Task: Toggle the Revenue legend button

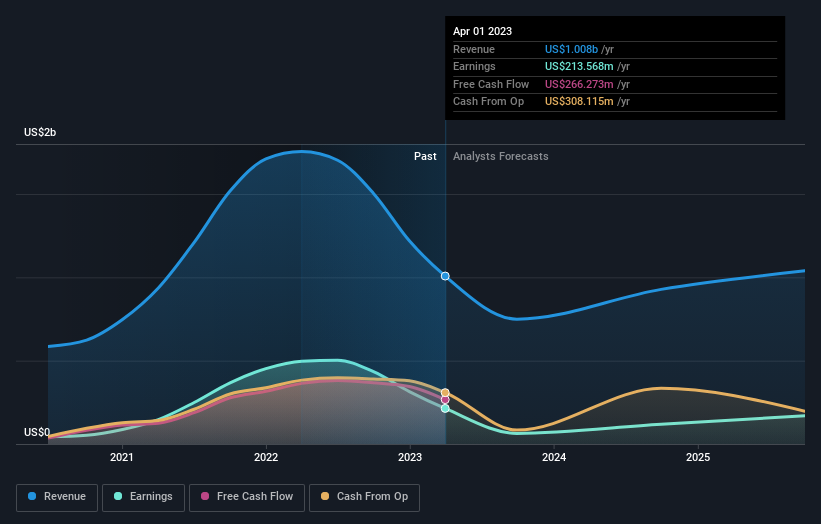Action: click(x=57, y=497)
